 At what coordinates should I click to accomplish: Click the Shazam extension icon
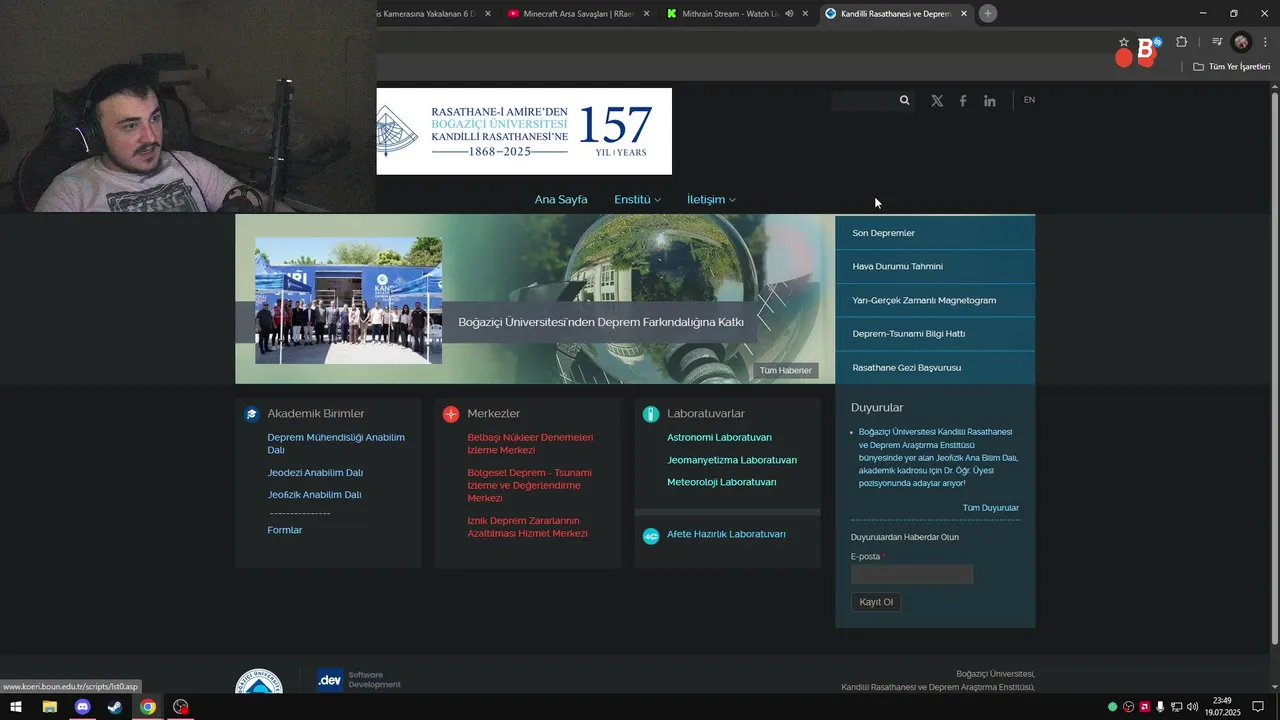tap(1157, 42)
